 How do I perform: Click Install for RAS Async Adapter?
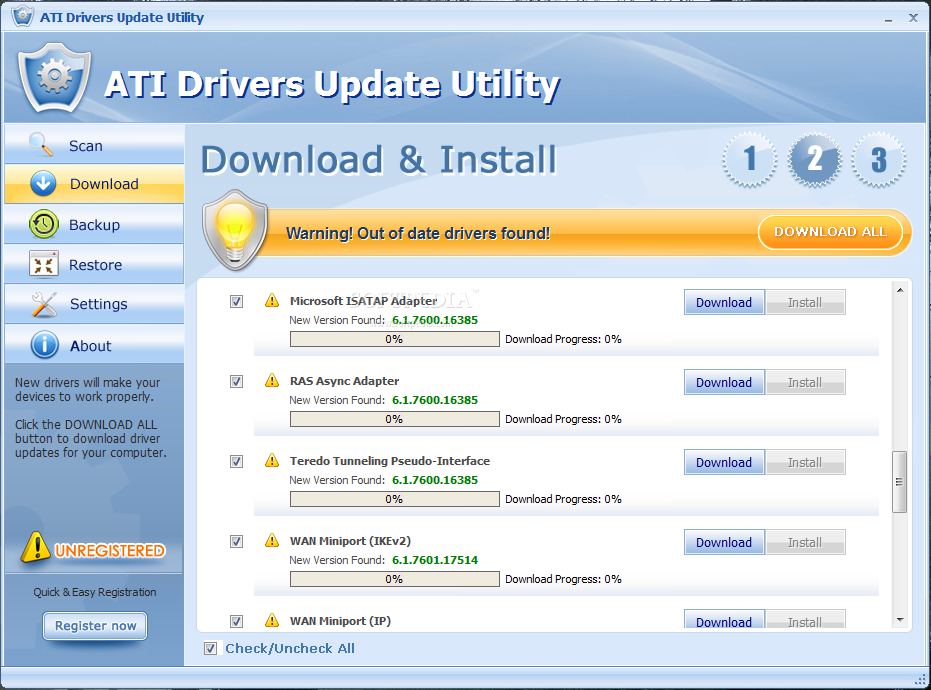point(805,382)
